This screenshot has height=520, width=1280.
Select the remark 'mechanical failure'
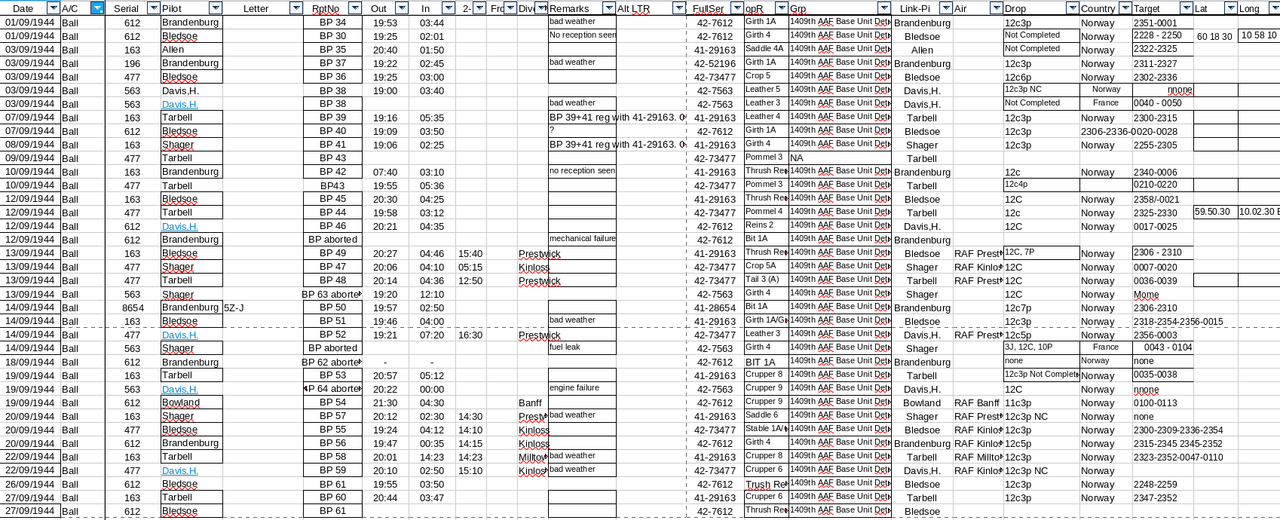point(581,239)
